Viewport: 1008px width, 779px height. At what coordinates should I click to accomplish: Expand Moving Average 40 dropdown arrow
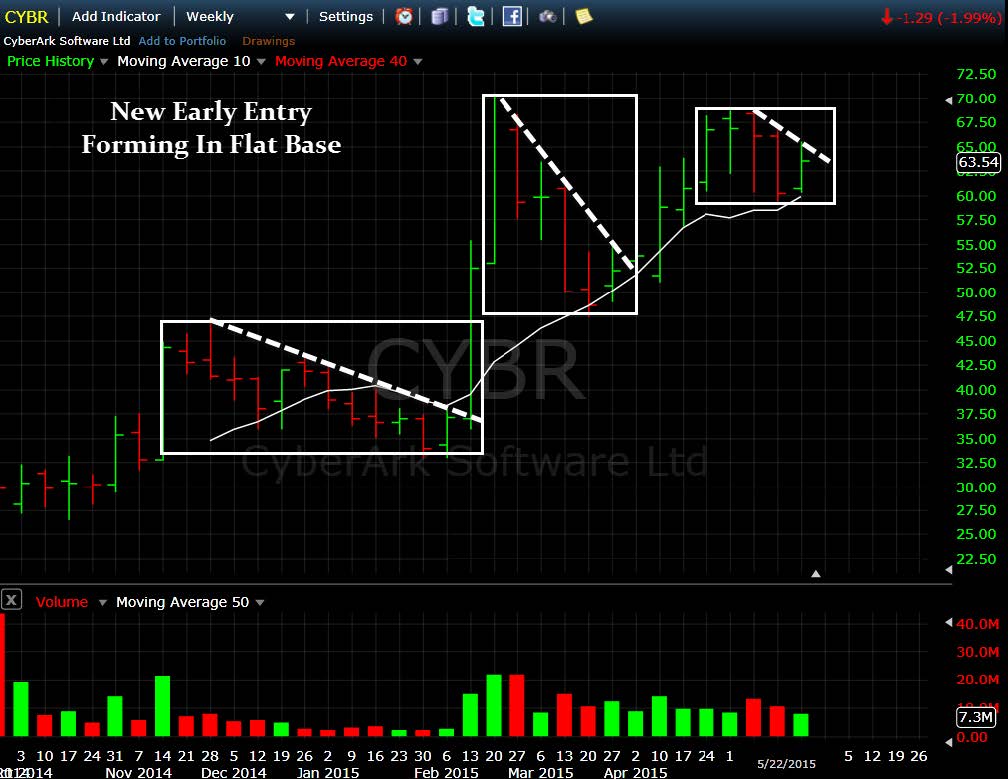pos(418,62)
